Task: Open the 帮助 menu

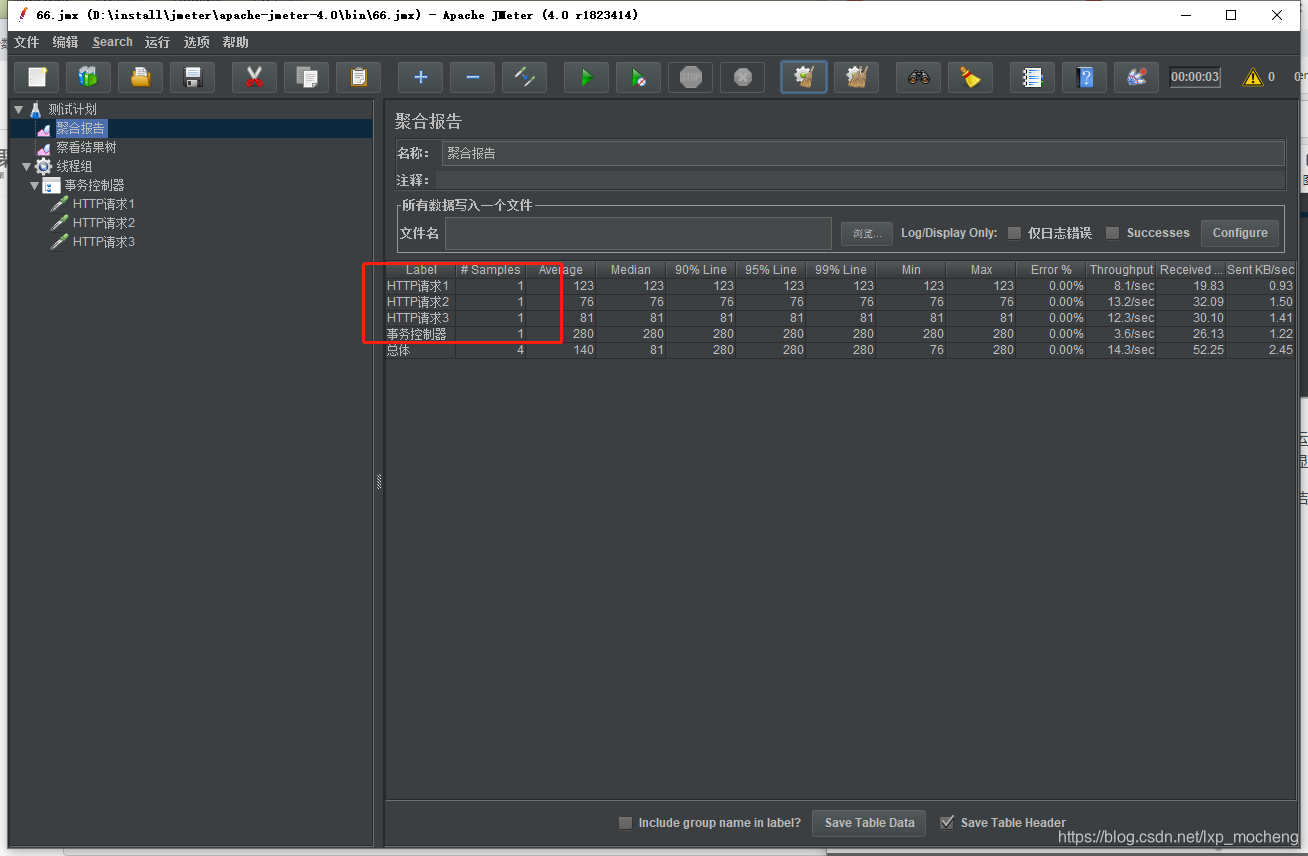Action: pos(236,42)
